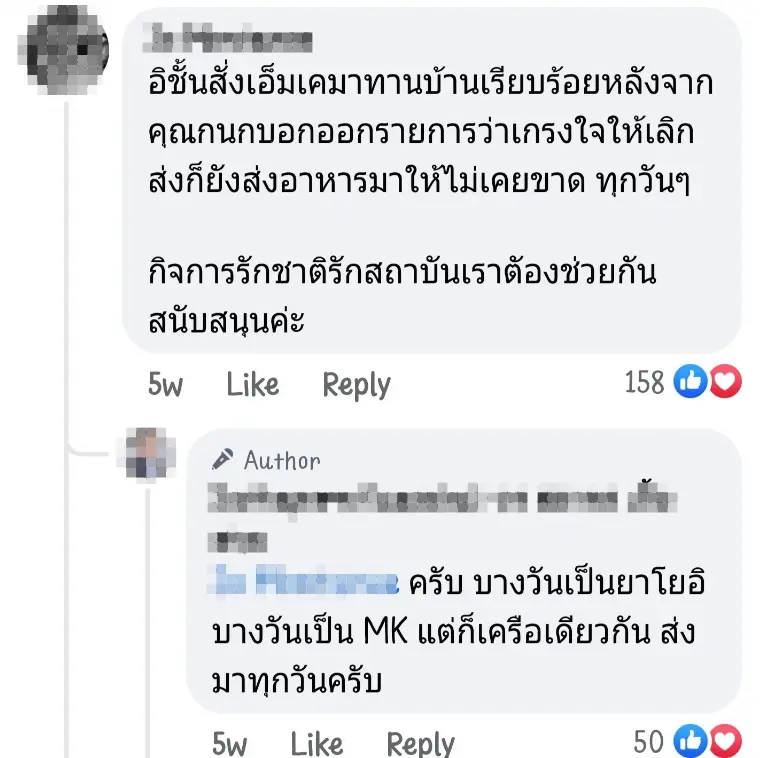Viewport: 764px width, 758px height.
Task: Click the red heart reaction beside 50
Action: pos(725,741)
